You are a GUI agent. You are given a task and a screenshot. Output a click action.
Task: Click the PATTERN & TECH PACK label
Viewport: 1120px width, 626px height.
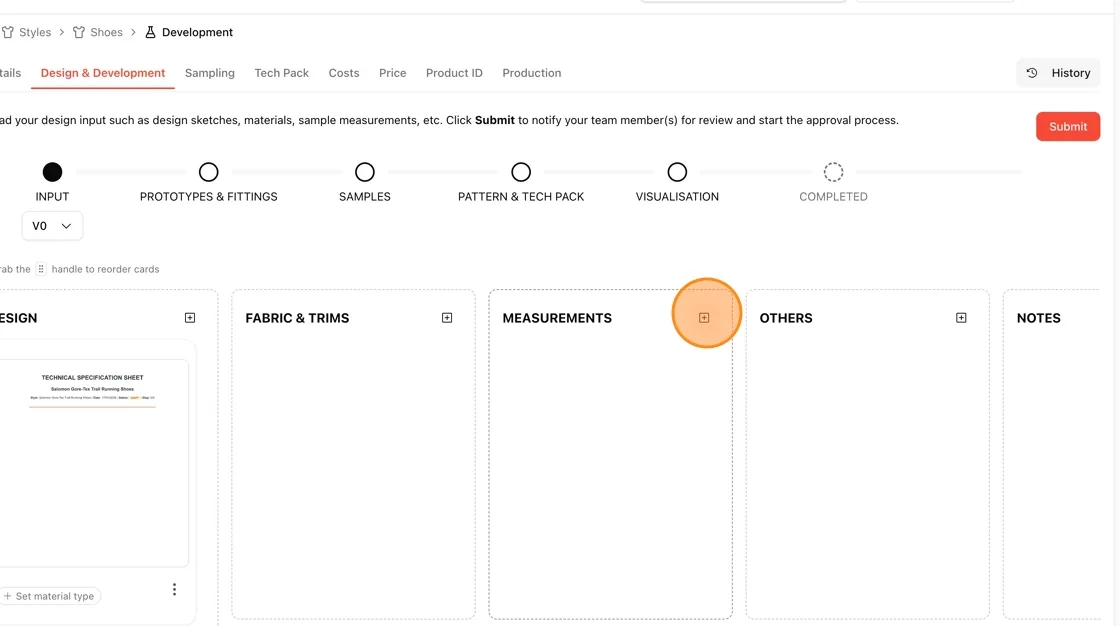tap(521, 197)
